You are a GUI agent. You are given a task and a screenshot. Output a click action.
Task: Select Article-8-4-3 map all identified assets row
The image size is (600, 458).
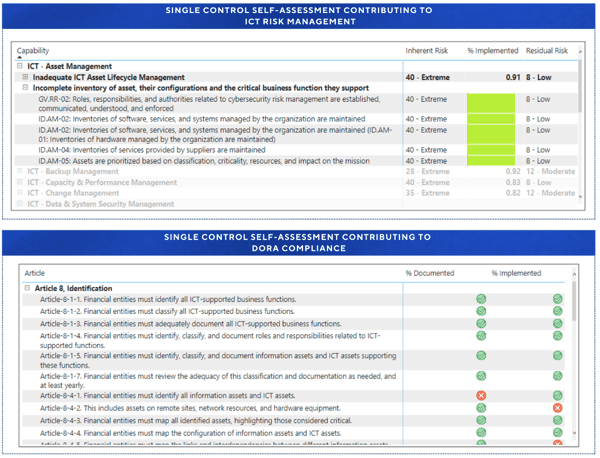point(293,420)
